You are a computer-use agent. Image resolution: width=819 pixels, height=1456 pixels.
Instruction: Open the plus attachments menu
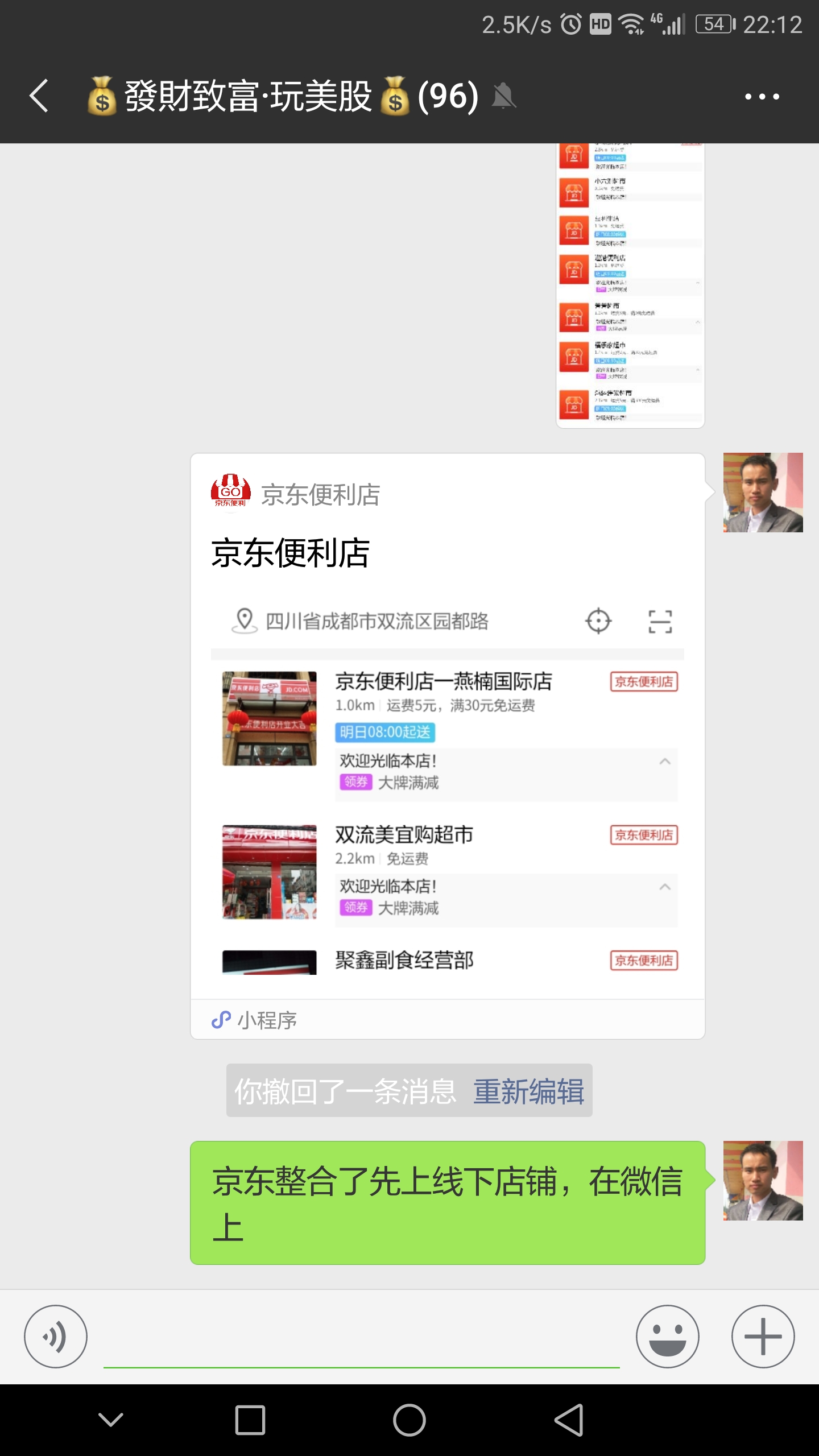point(763,1337)
